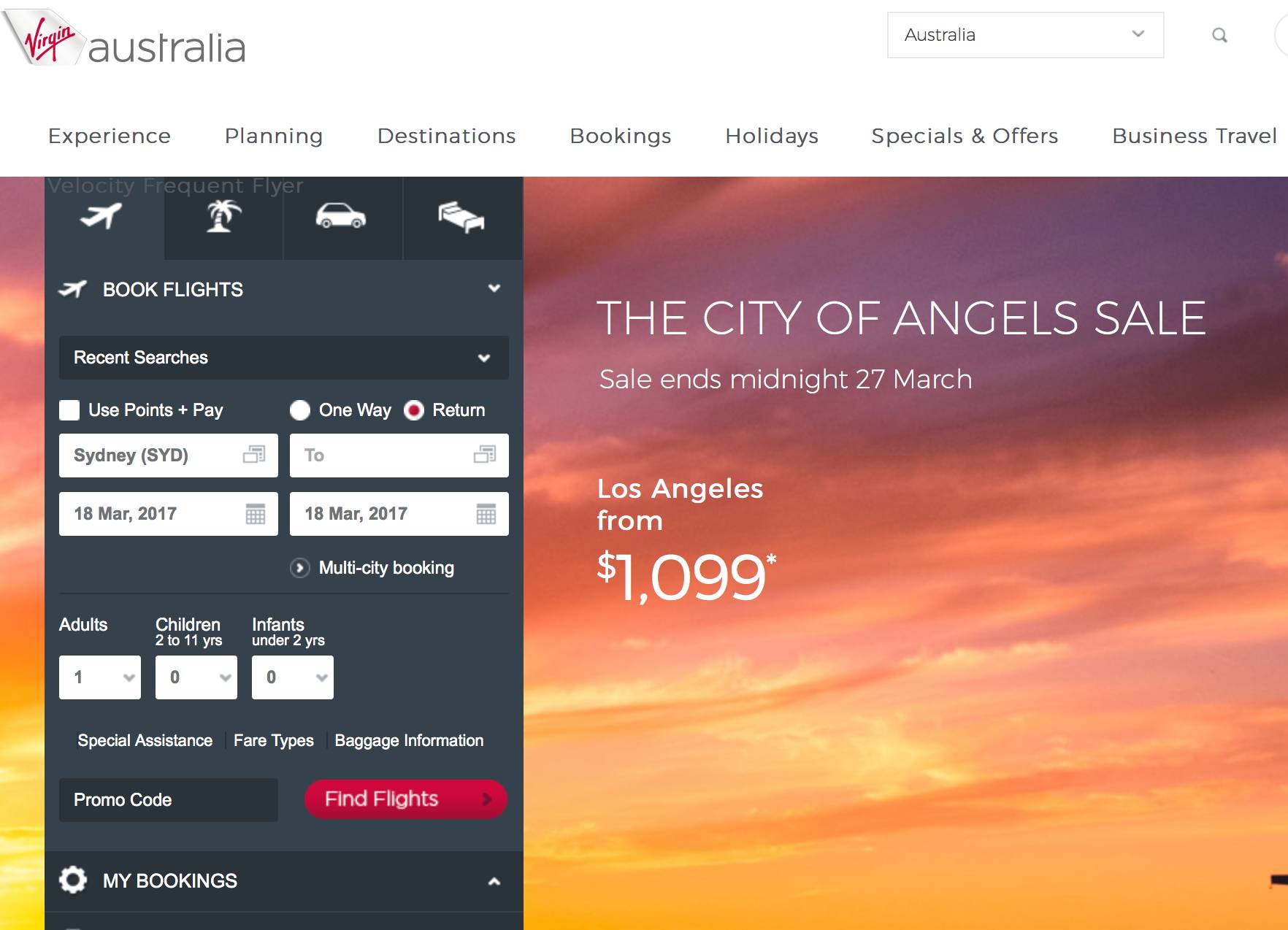
Task: Click the To destination field
Action: point(399,456)
